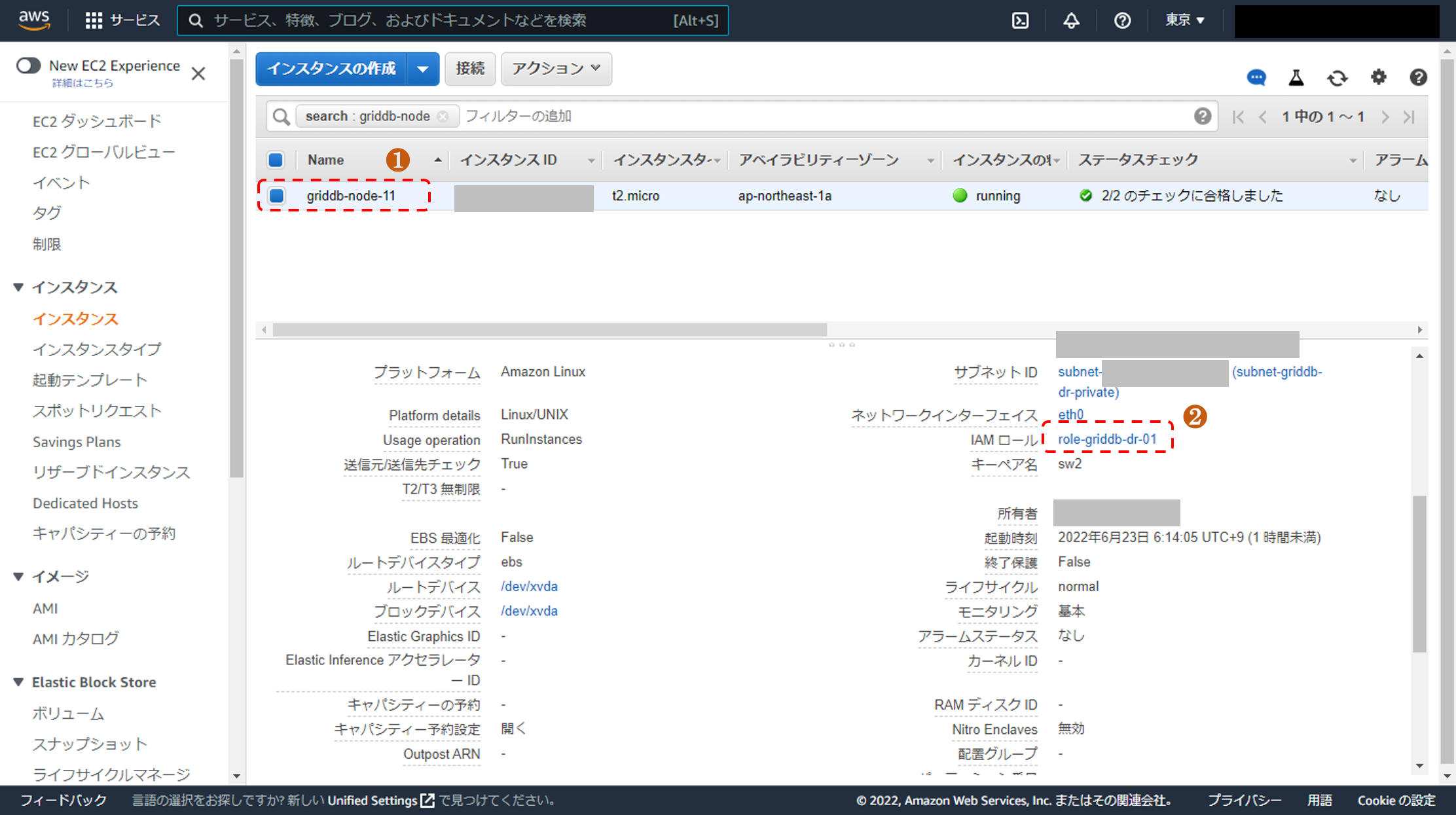Open the settings gear for table preferences
The height and width of the screenshot is (815, 1456).
pyautogui.click(x=1378, y=77)
